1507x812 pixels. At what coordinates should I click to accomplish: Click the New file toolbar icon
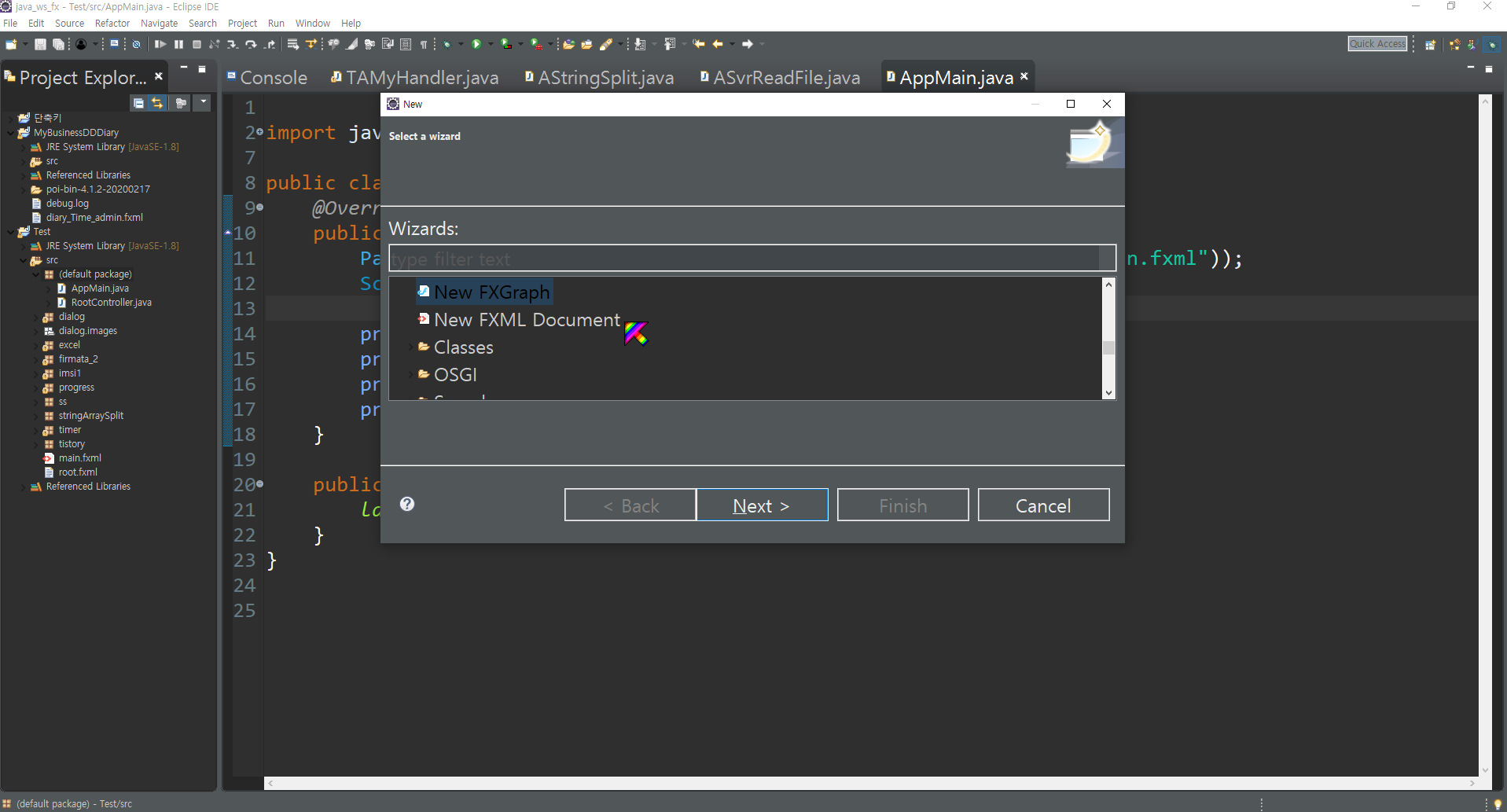11,45
